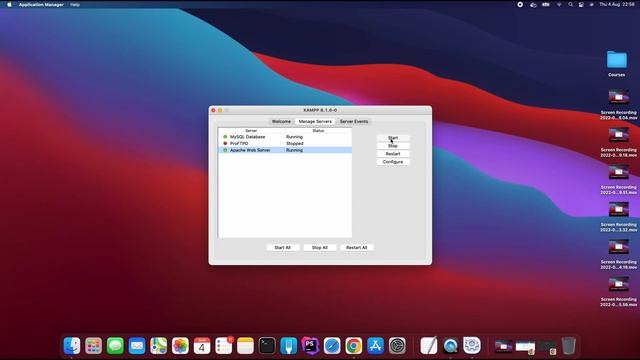Open TextEdit from the dock
The height and width of the screenshot is (360, 640).
[429, 346]
